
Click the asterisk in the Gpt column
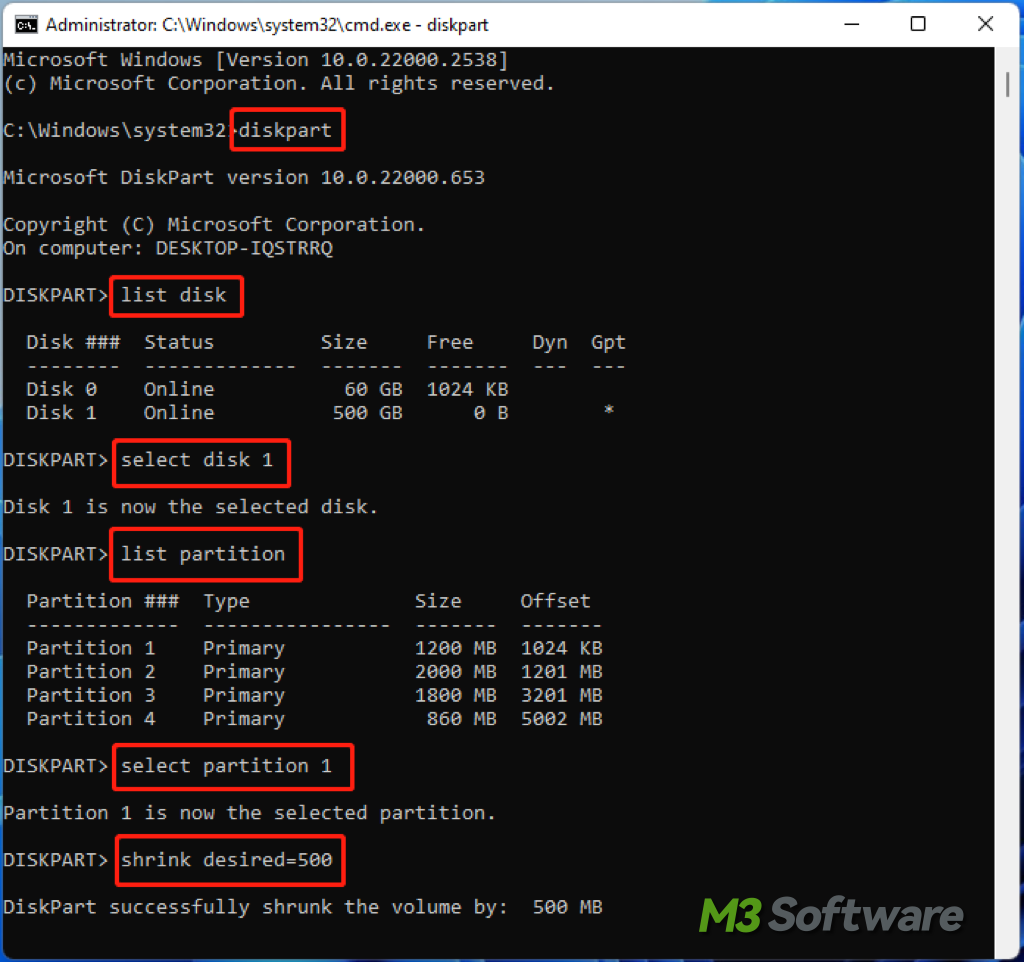click(609, 411)
